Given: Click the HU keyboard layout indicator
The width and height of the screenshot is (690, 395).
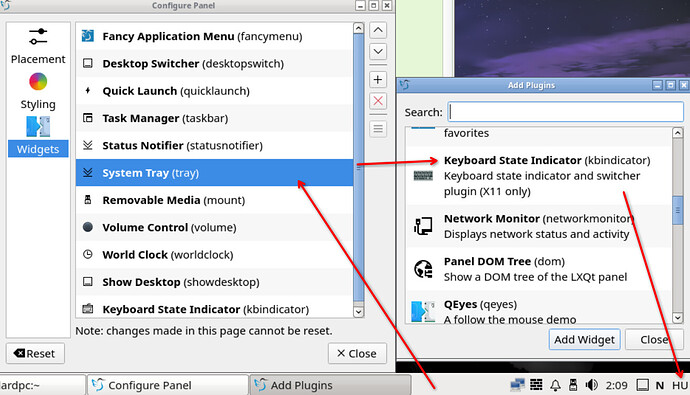Looking at the screenshot, I should tap(680, 385).
